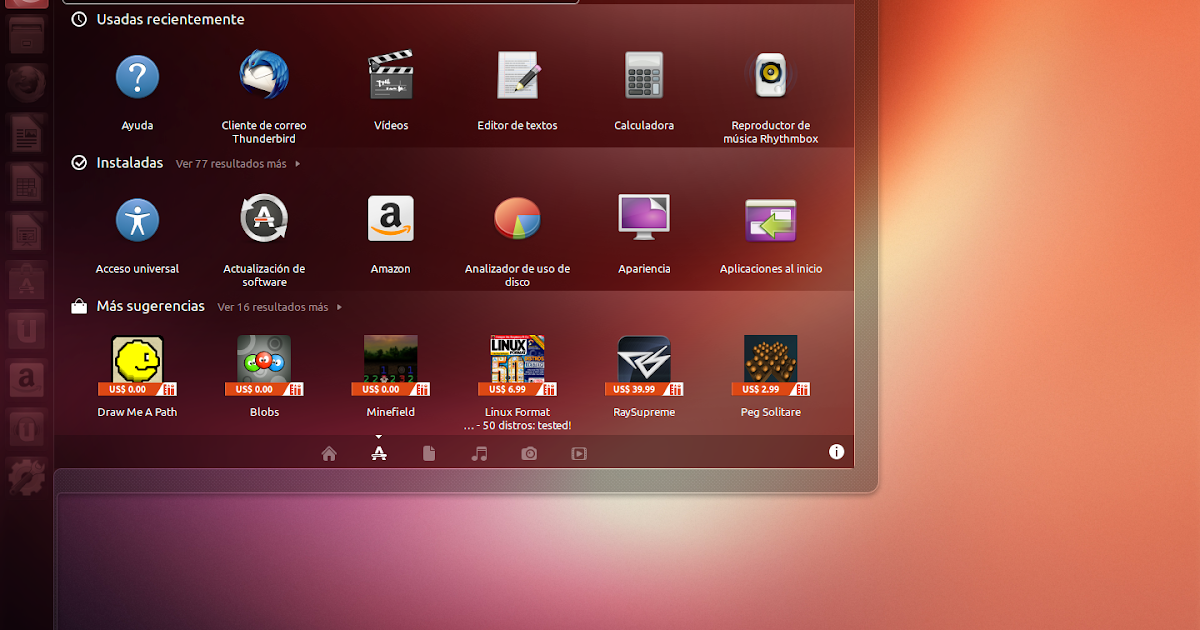Click the "... - 50 distros: tested!" caption
The width and height of the screenshot is (1200, 630).
pos(518,426)
